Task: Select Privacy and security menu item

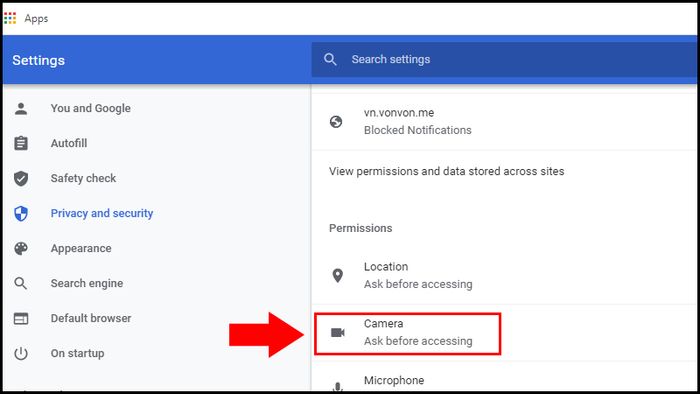Action: (102, 213)
